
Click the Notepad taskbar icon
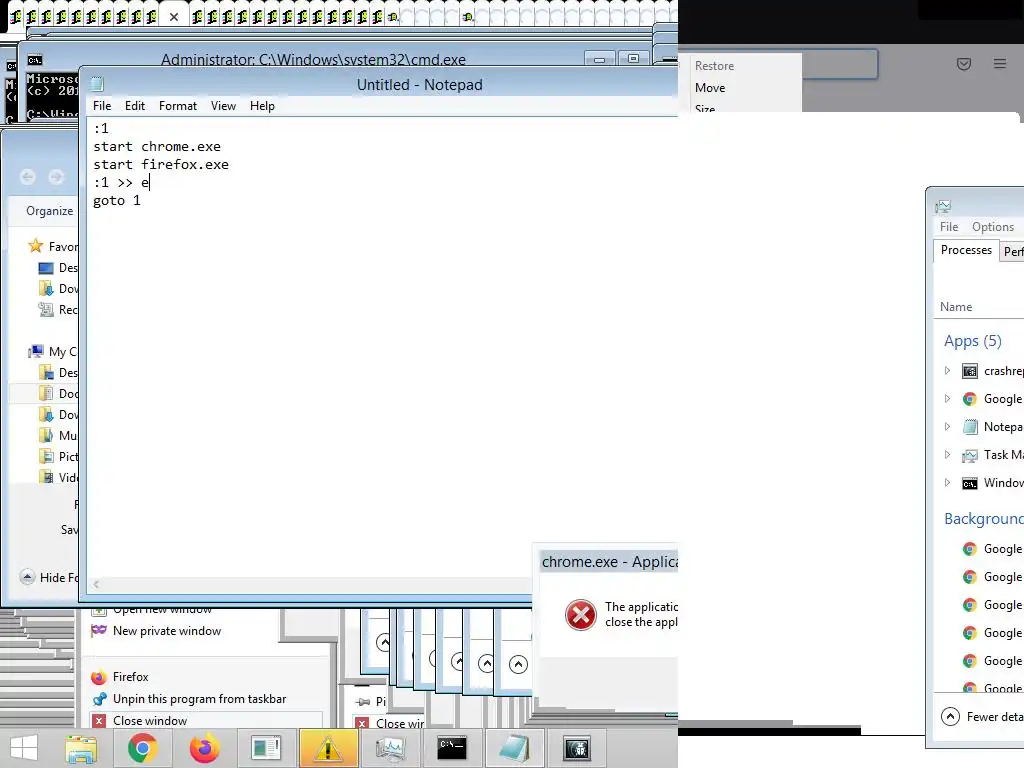[x=513, y=748]
